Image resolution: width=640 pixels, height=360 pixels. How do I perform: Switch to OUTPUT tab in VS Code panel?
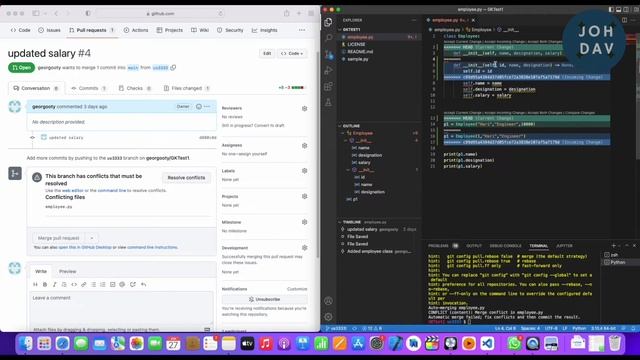pos(474,246)
